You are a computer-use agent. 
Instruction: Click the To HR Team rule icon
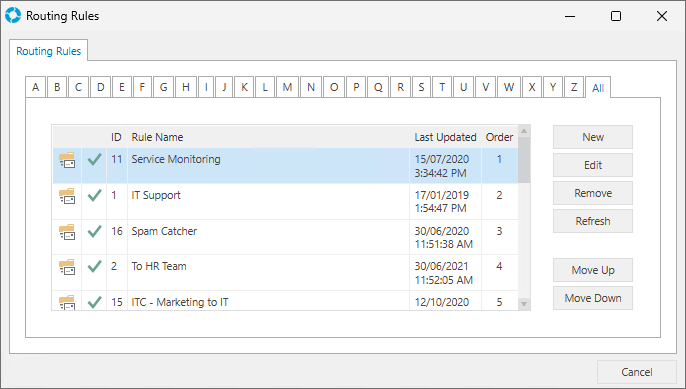coord(67,267)
